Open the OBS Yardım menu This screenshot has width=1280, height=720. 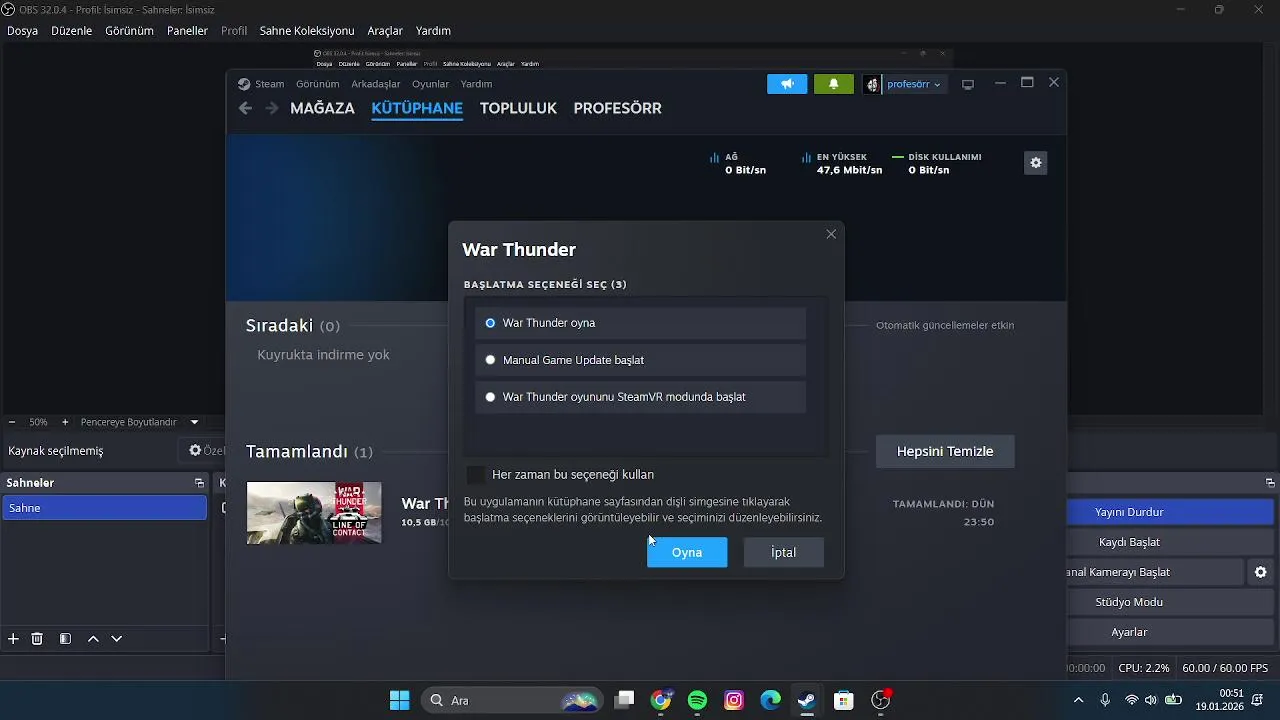pos(433,31)
